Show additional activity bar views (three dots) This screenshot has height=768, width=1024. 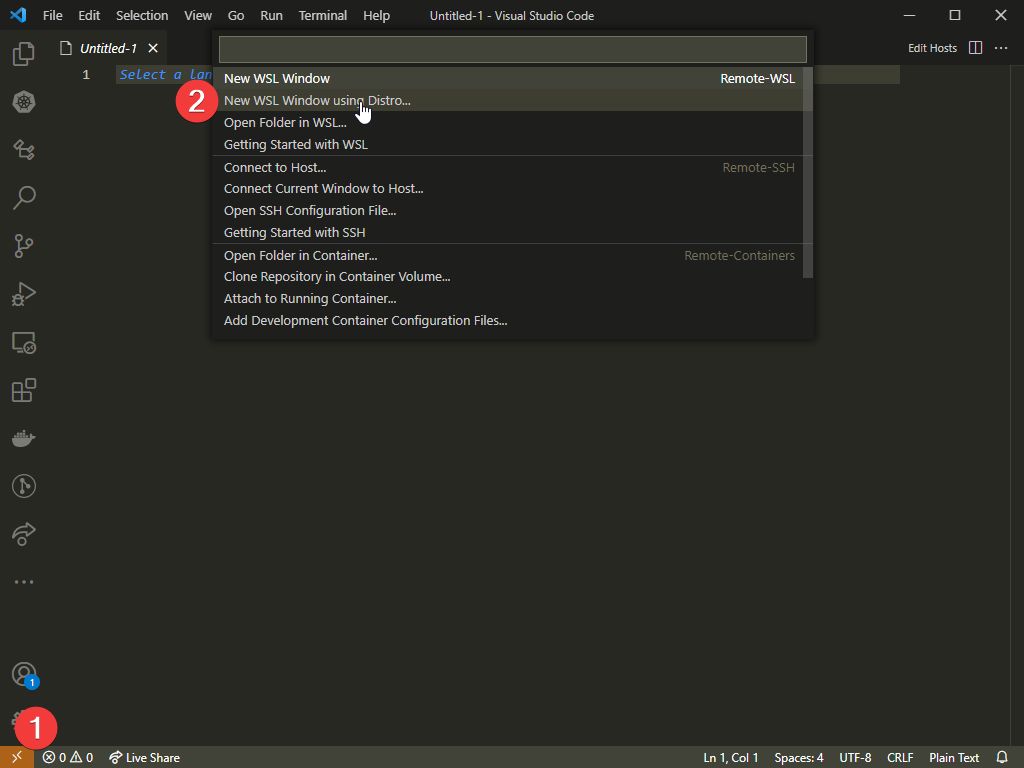(x=24, y=582)
